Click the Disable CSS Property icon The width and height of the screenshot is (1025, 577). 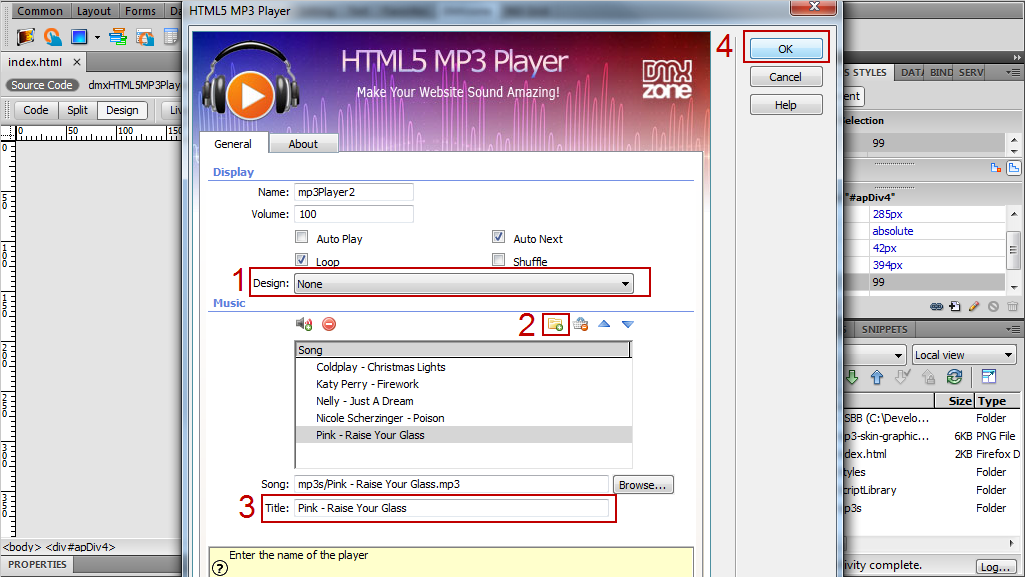994,306
